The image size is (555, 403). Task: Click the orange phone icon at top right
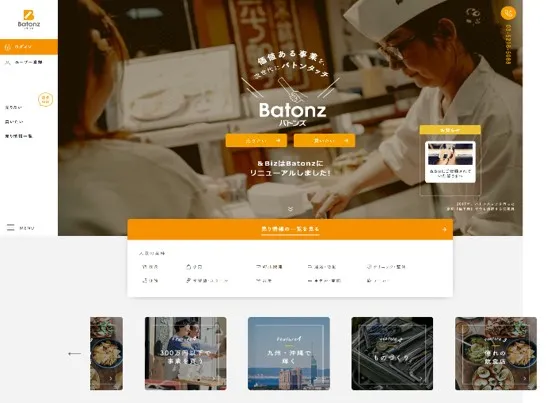[508, 13]
